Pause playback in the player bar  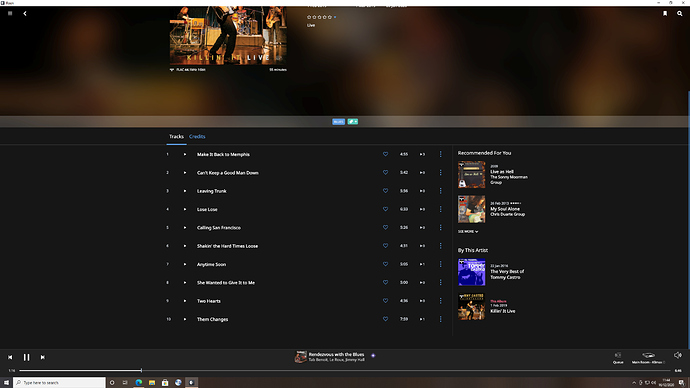tap(26, 357)
